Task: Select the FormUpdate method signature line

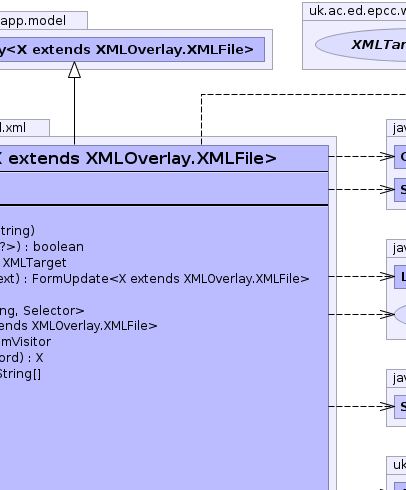Action: (155, 279)
